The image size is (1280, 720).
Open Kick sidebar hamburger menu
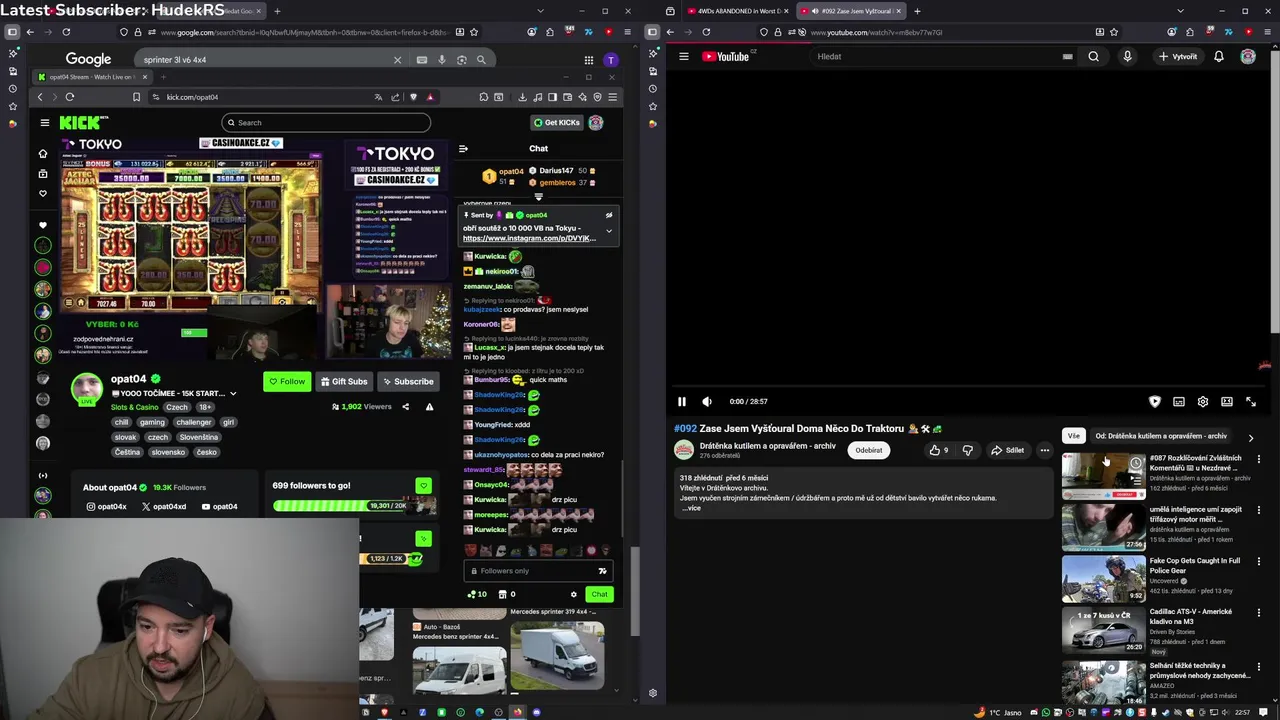click(45, 122)
